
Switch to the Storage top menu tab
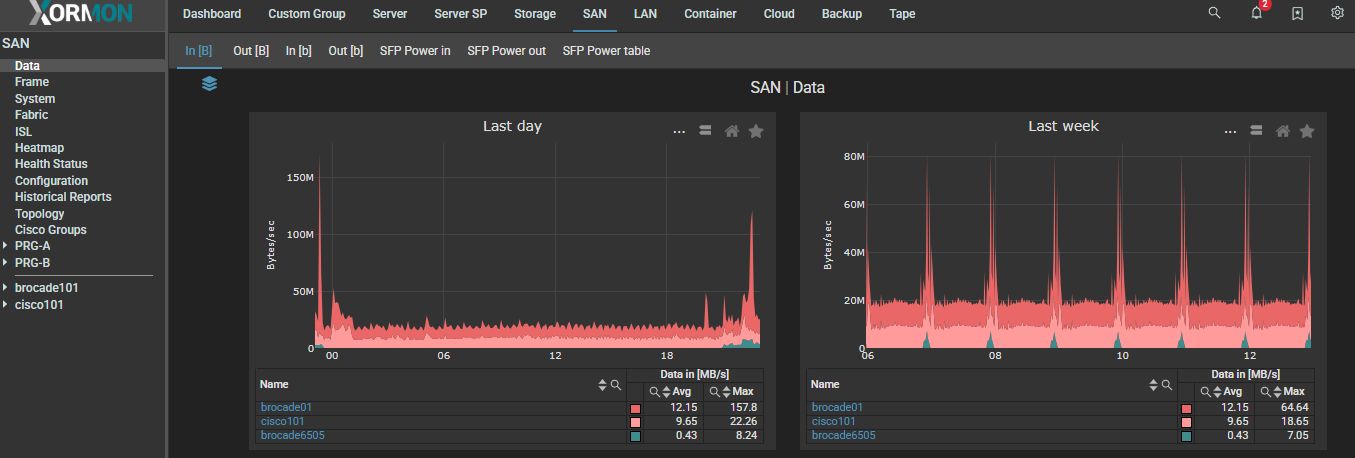[x=534, y=14]
